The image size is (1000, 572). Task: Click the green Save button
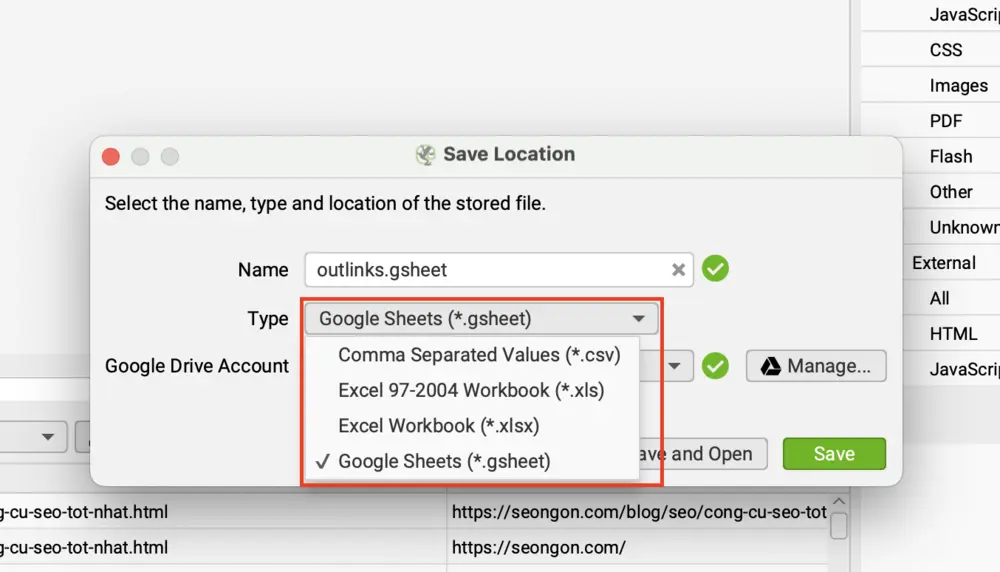834,453
